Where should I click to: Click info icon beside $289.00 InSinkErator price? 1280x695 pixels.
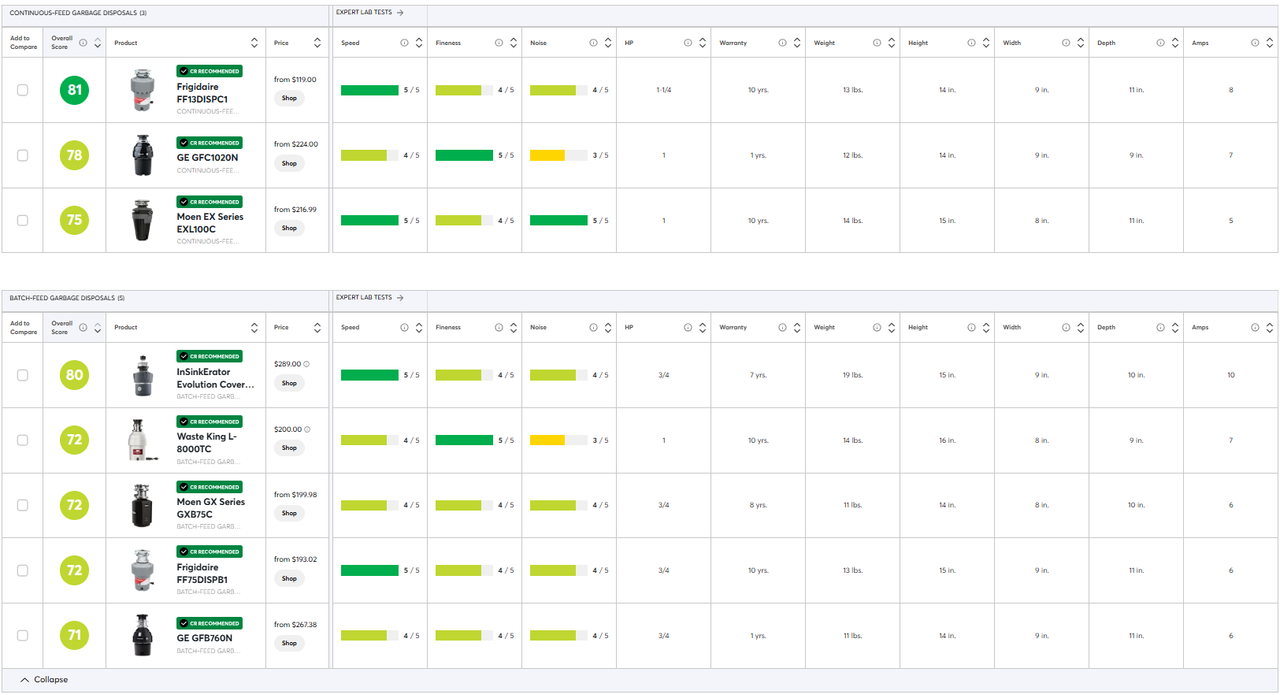point(307,364)
